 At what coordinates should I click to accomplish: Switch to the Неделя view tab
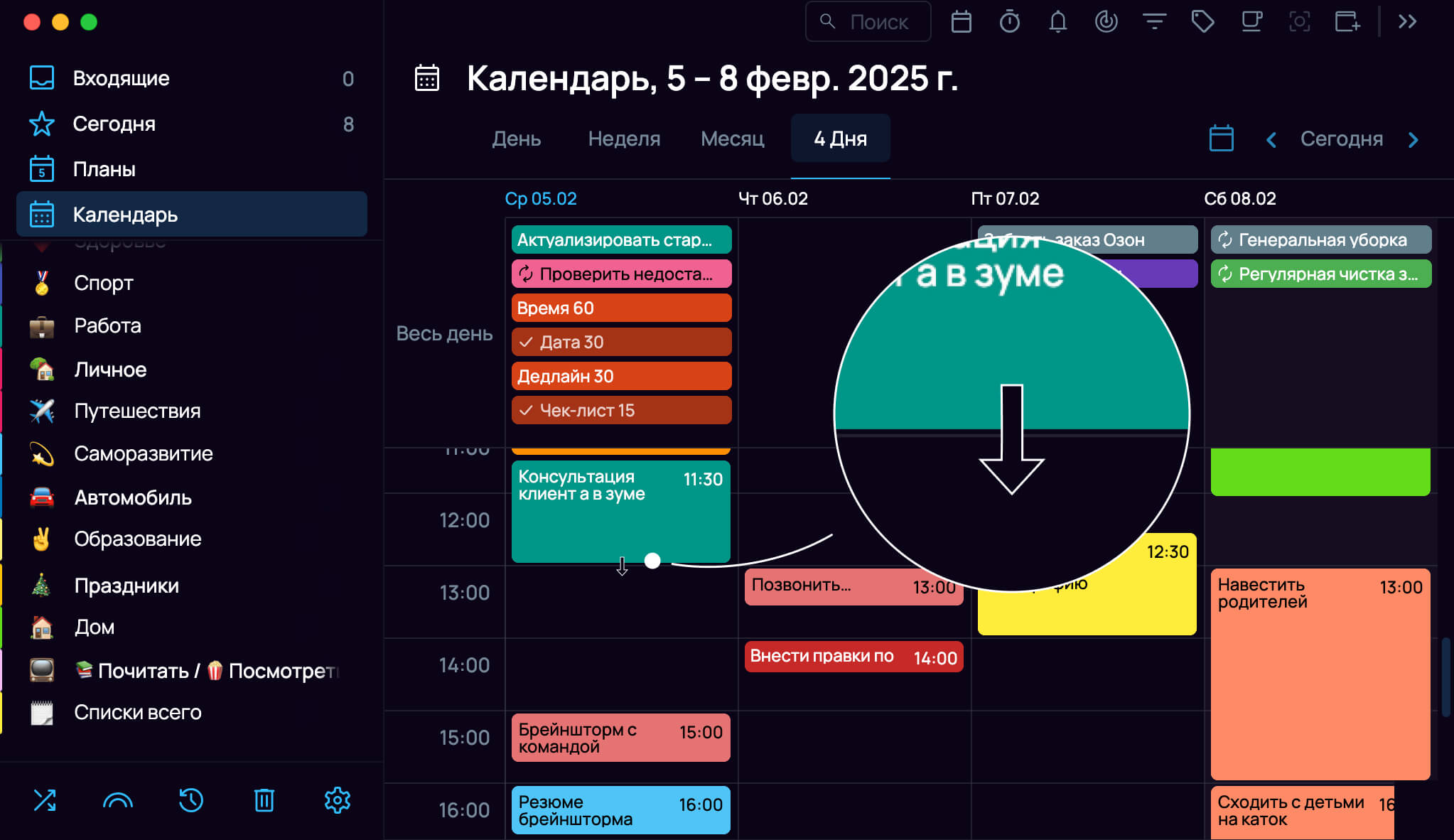(x=624, y=139)
